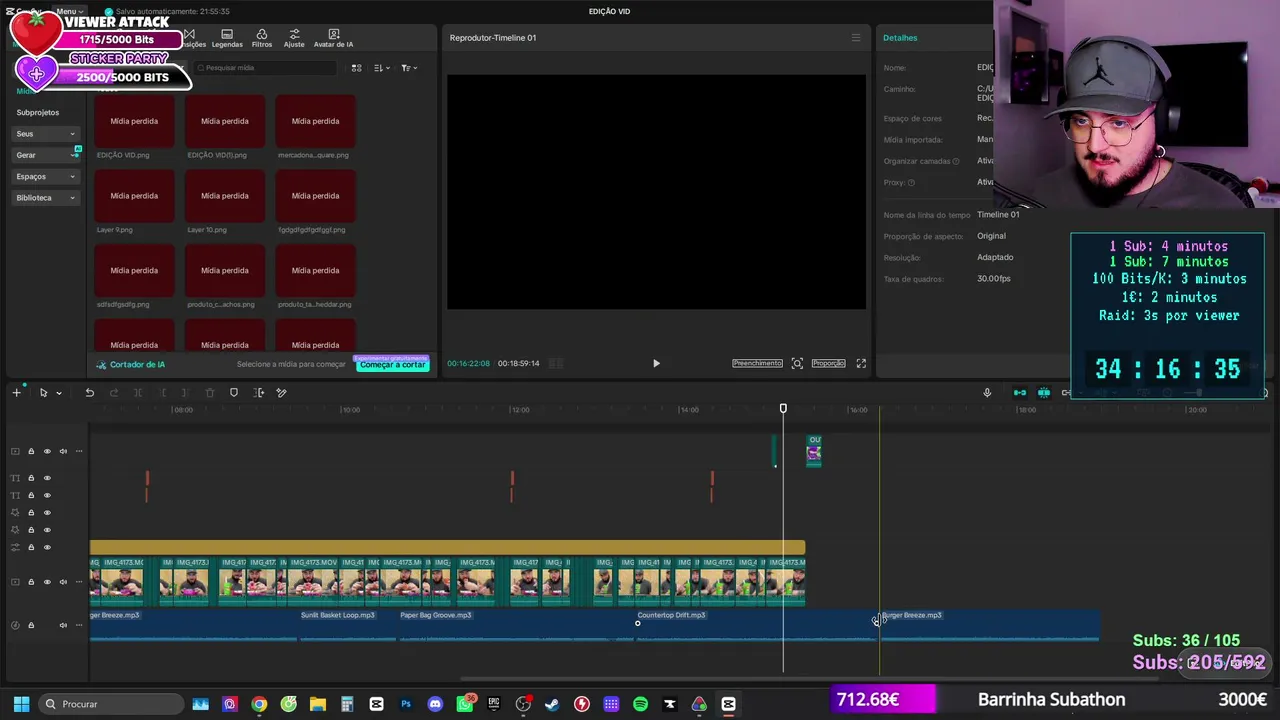Screen dimensions: 1280x720
Task: Click the microphone voiceover icon
Action: (987, 393)
